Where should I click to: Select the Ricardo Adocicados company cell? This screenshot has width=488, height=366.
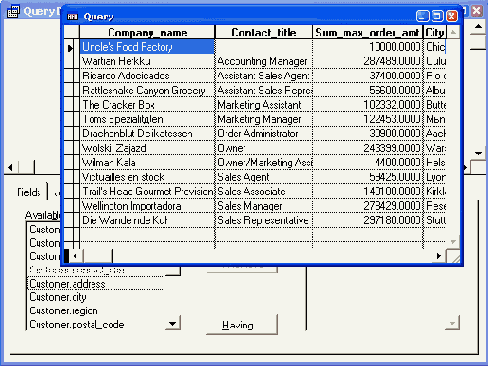tap(147, 76)
